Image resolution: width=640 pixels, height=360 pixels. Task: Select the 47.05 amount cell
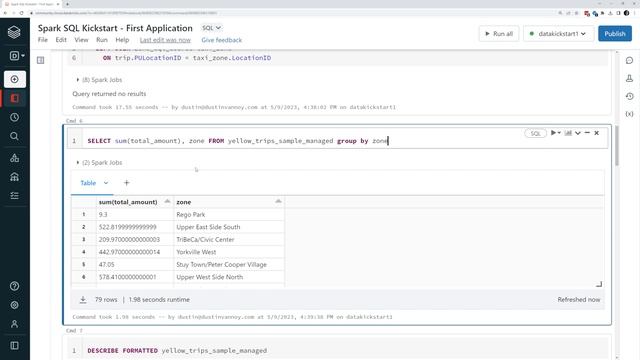tap(135, 264)
